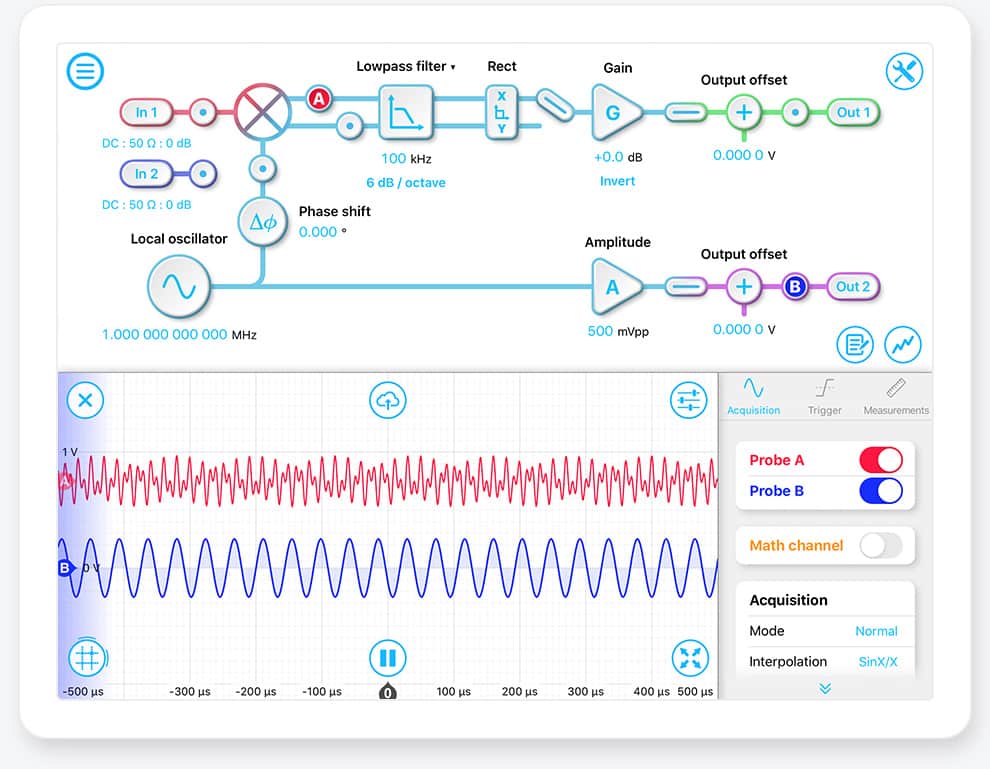Click the mixer cross-circle icon
The image size is (990, 769).
[x=262, y=112]
